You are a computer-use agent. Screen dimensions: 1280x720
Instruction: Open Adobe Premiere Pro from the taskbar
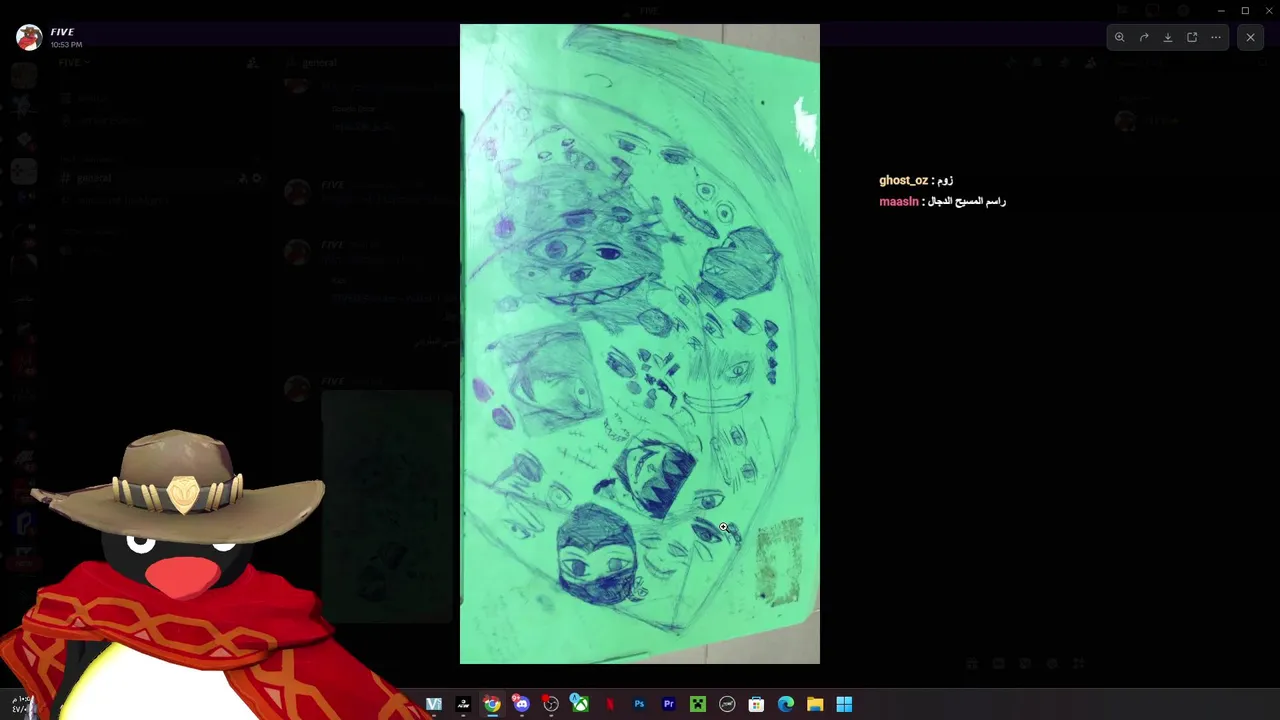tap(669, 704)
